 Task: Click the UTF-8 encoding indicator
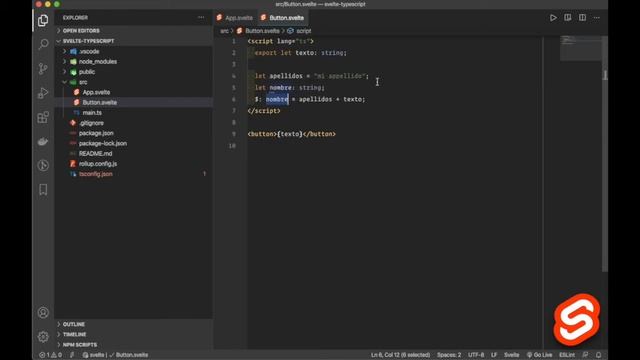(x=476, y=355)
